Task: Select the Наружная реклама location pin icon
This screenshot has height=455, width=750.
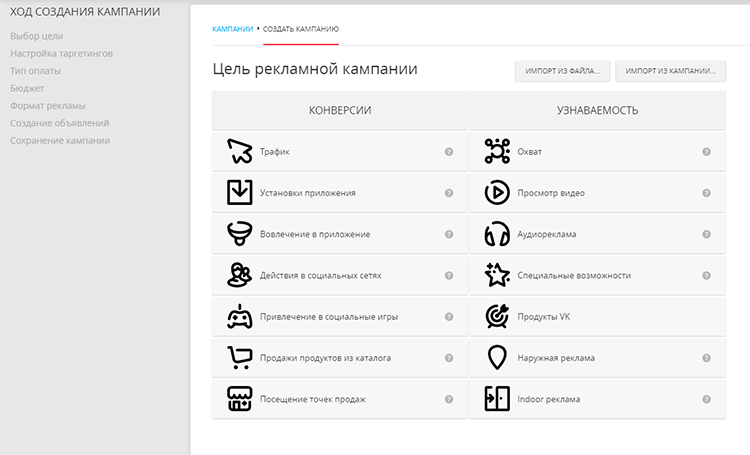Action: click(496, 357)
